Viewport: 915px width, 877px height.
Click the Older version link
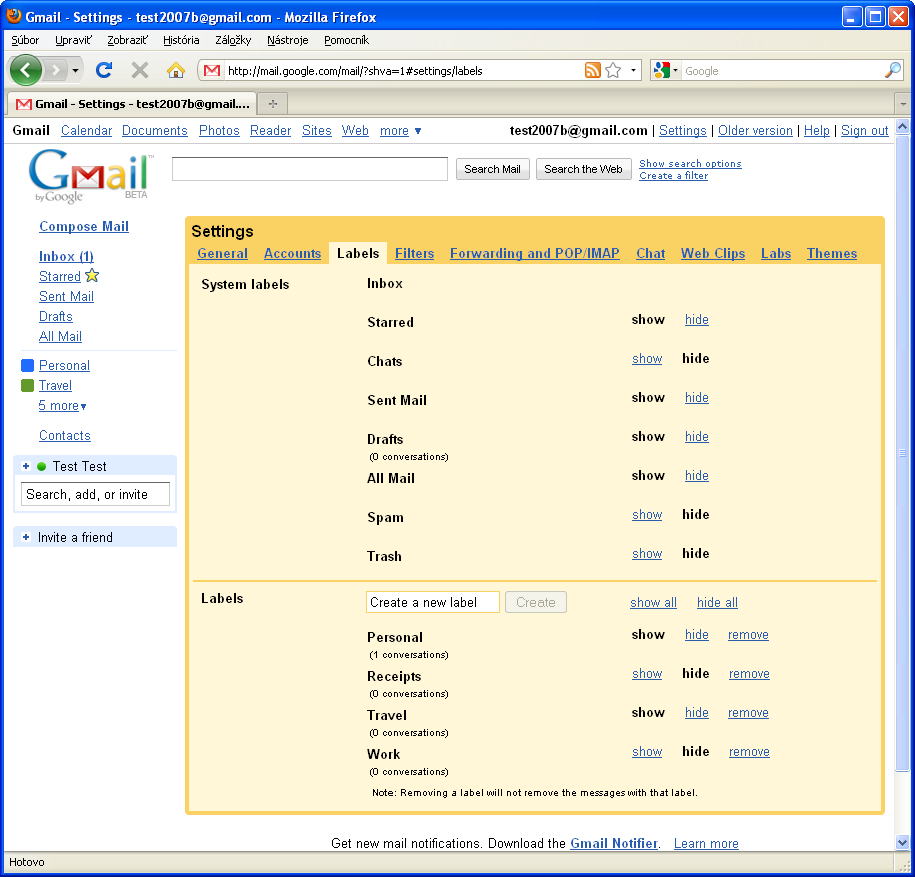pos(755,131)
